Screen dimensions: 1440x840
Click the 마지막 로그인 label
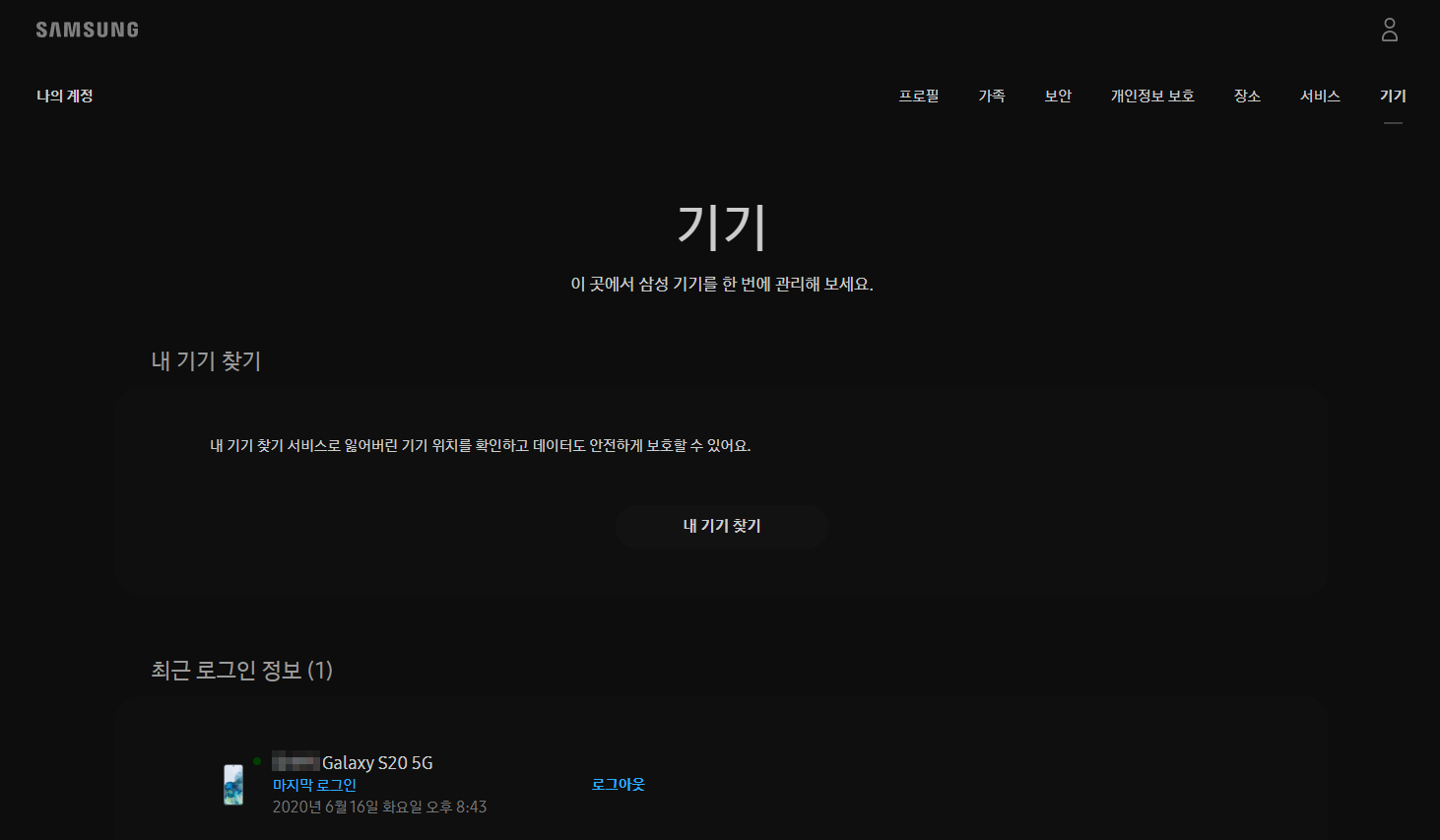click(314, 785)
